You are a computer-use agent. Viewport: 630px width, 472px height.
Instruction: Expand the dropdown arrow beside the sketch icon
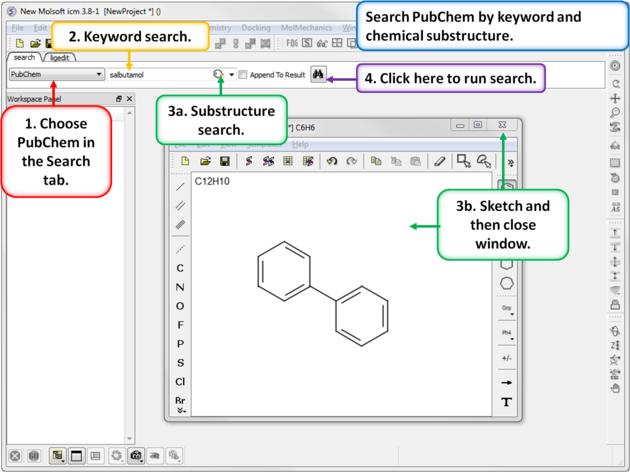click(x=232, y=75)
